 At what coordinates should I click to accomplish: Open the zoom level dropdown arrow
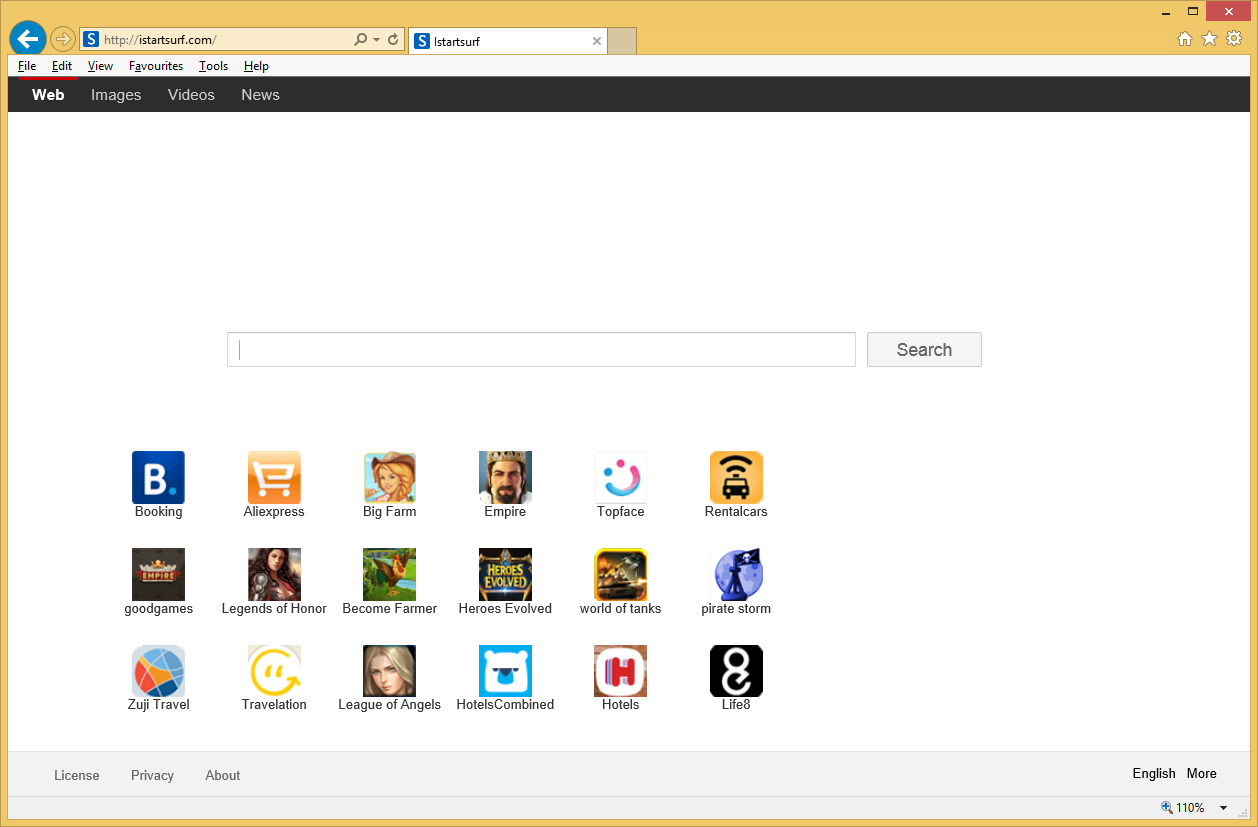[x=1223, y=808]
